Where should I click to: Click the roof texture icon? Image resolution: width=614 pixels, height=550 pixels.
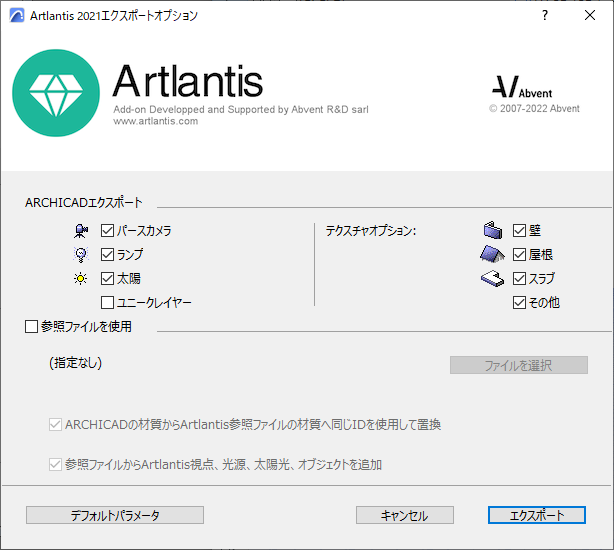(492, 254)
